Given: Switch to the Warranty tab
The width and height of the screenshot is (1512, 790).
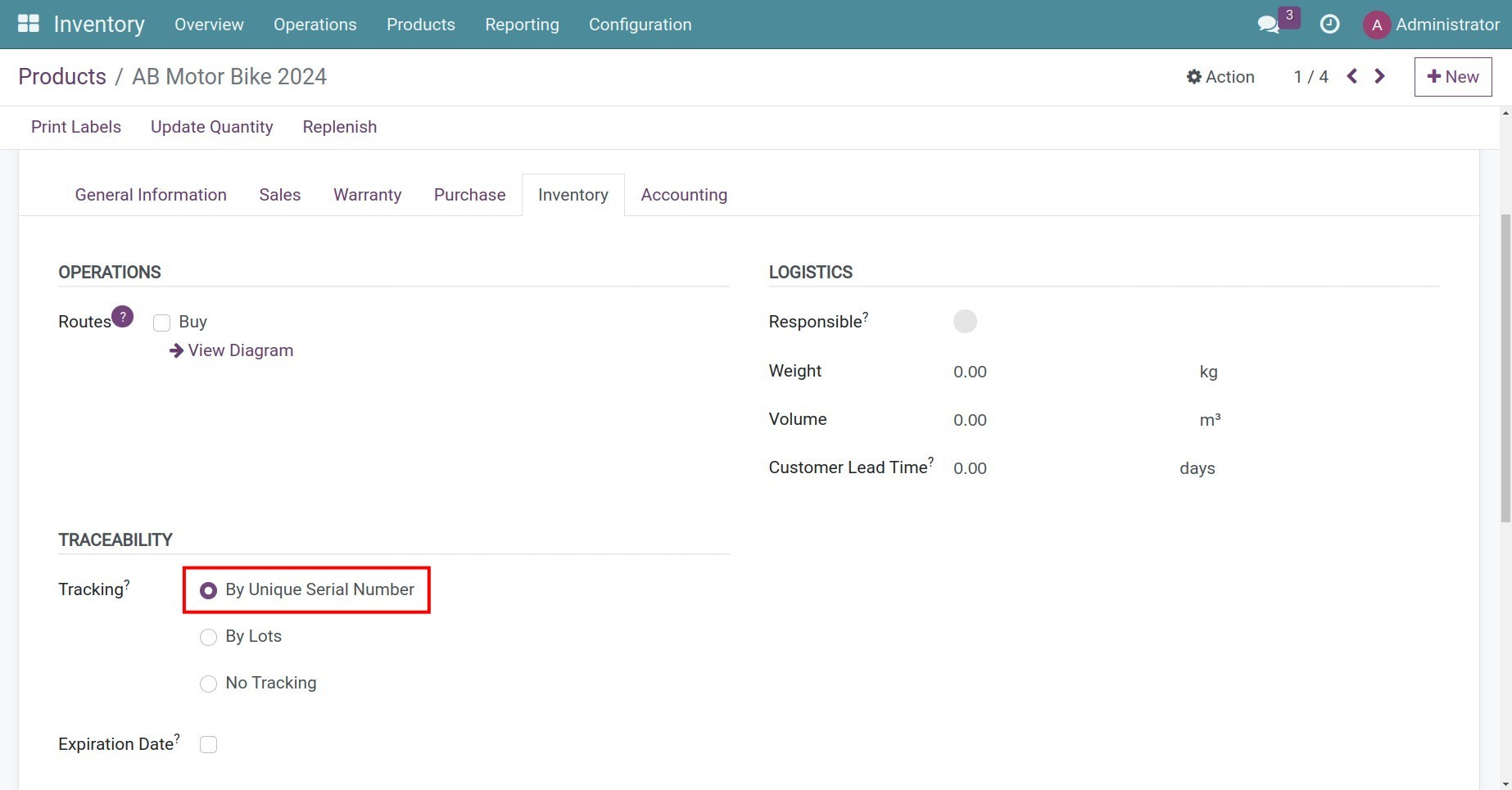Looking at the screenshot, I should (x=367, y=195).
